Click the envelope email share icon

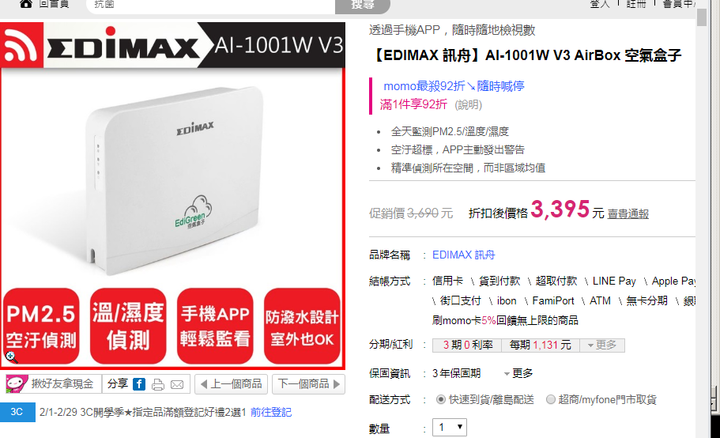click(x=177, y=385)
